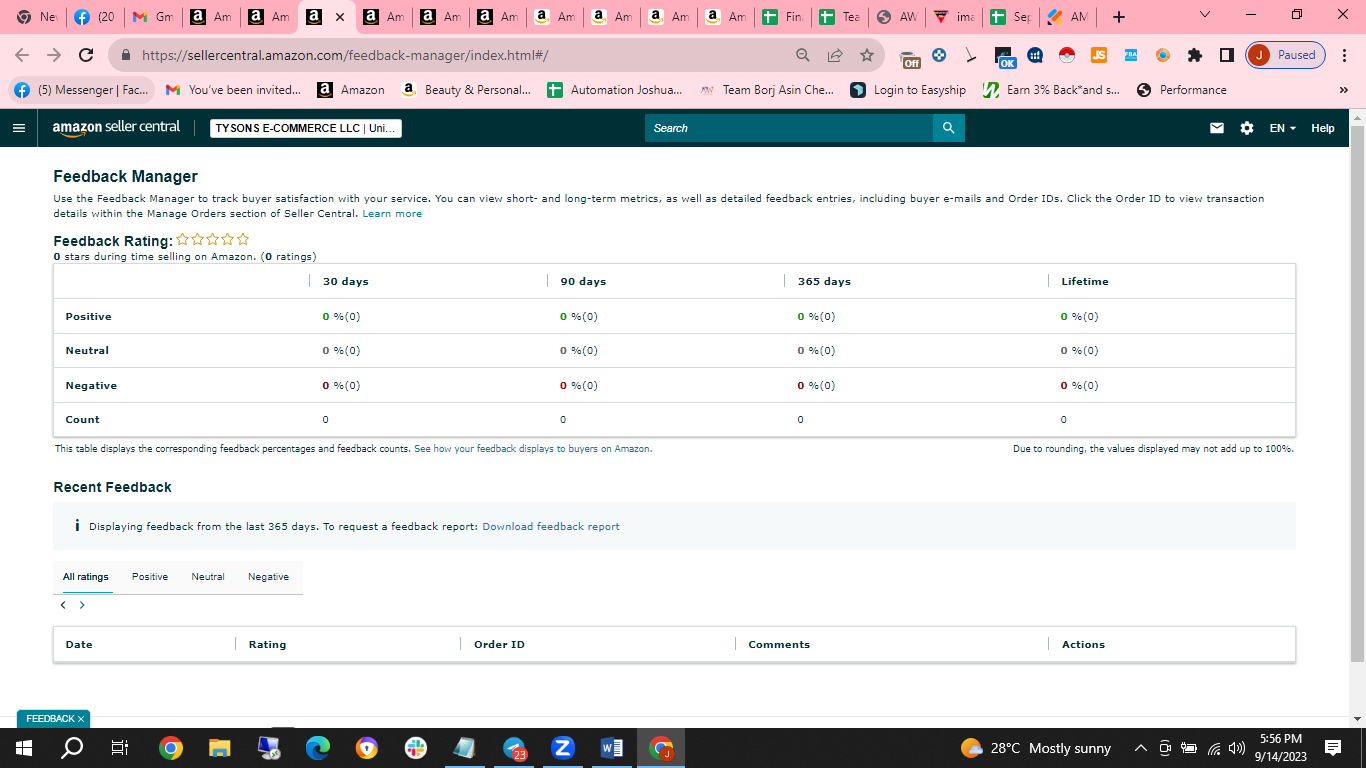This screenshot has width=1366, height=768.
Task: Open the mail messages icon
Action: (x=1217, y=128)
